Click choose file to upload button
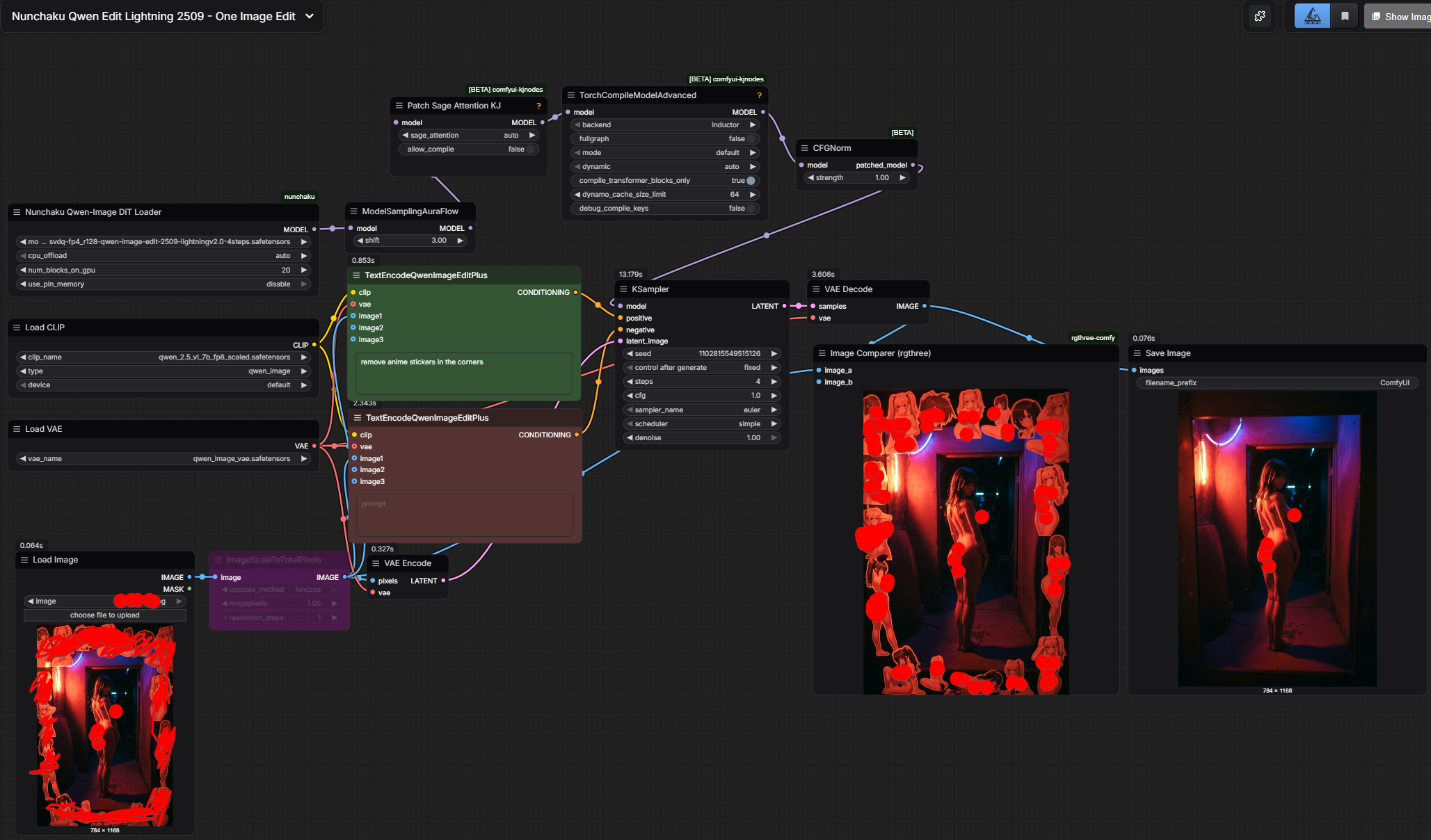This screenshot has height=840, width=1431. click(104, 615)
